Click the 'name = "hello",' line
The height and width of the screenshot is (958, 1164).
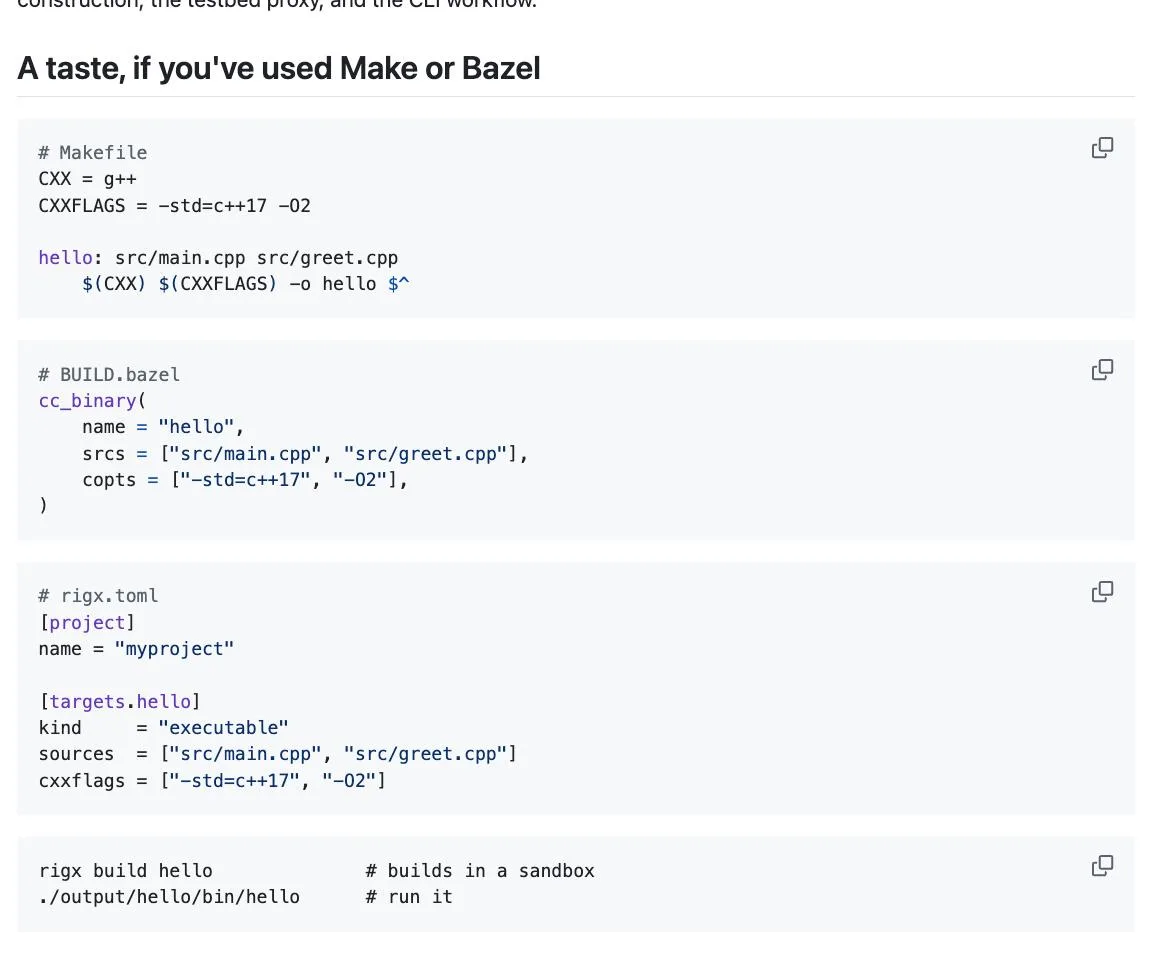163,427
